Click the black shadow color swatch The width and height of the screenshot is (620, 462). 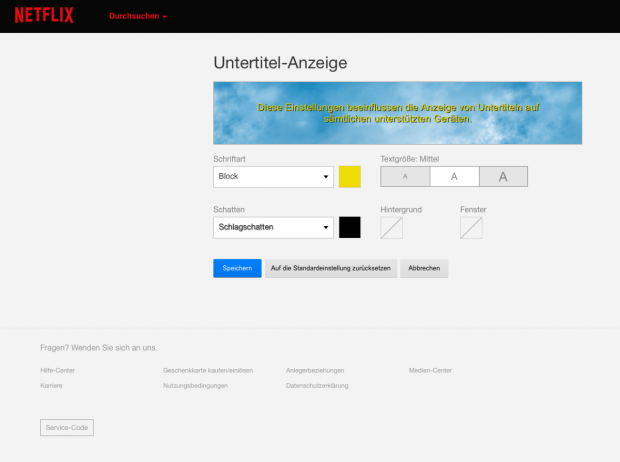click(x=349, y=228)
